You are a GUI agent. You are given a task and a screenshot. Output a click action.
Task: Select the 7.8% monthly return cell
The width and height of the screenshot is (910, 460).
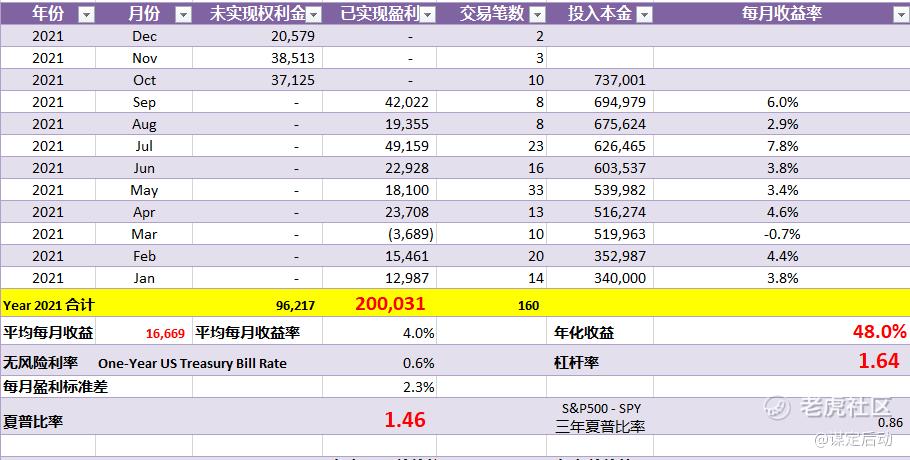(782, 146)
